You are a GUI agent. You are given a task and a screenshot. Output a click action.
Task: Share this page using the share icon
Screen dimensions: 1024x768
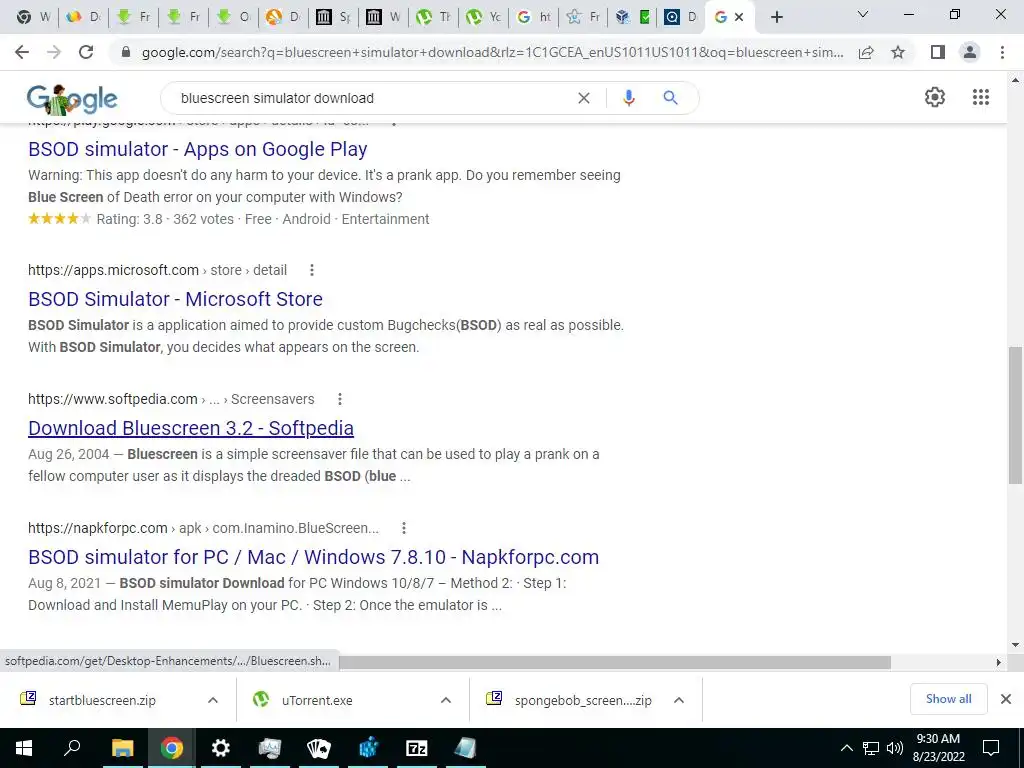pos(866,52)
